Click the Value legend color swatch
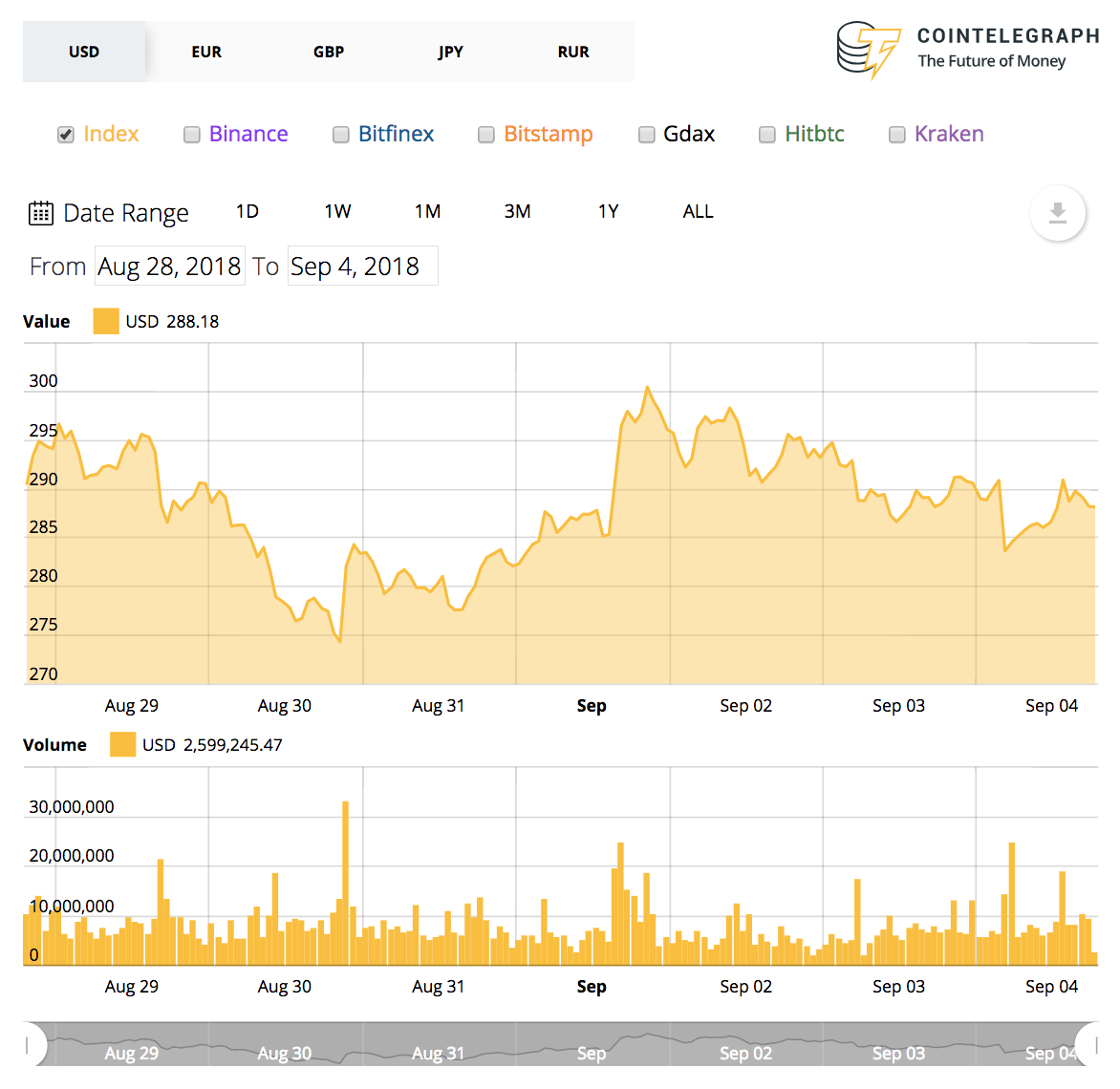 point(106,321)
